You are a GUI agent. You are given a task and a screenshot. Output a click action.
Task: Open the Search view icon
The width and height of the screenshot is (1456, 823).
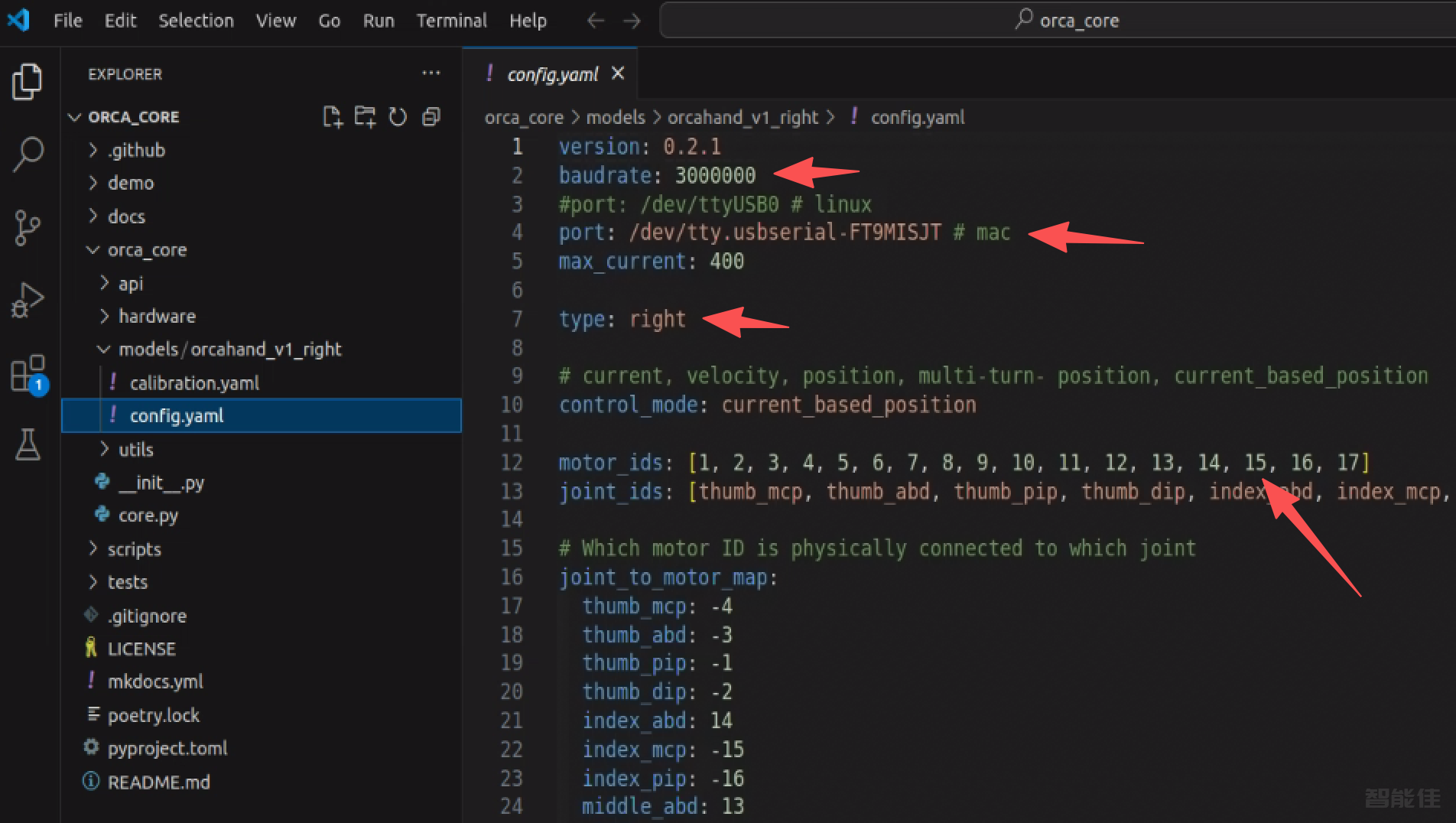(x=28, y=154)
